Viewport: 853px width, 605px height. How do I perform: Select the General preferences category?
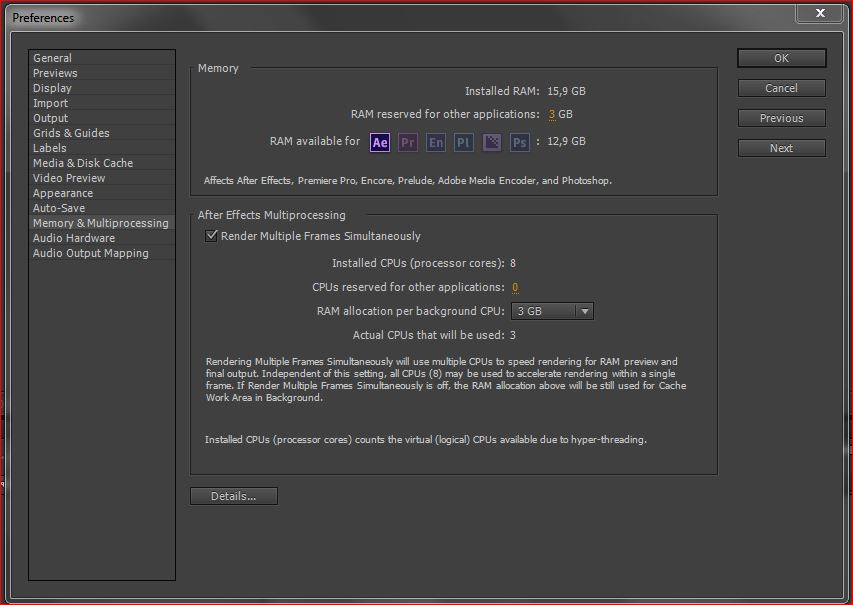(102, 58)
